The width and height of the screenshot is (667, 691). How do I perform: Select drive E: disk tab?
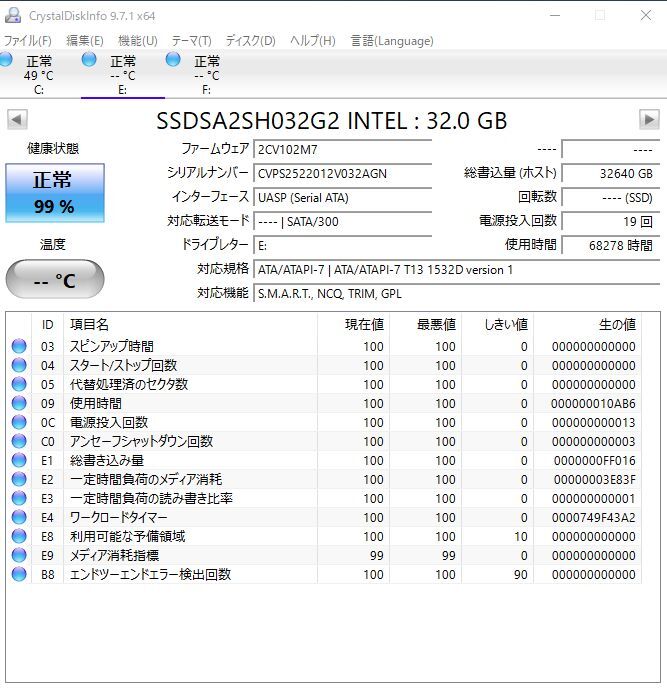[x=122, y=74]
